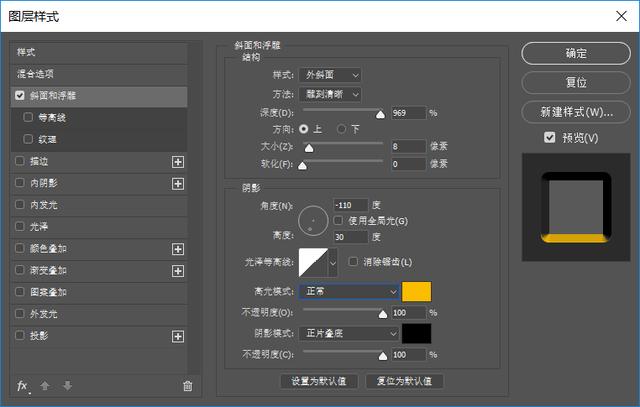Screen dimensions: 640x407
Task: Click the black shadow color swatch
Action: point(416,334)
